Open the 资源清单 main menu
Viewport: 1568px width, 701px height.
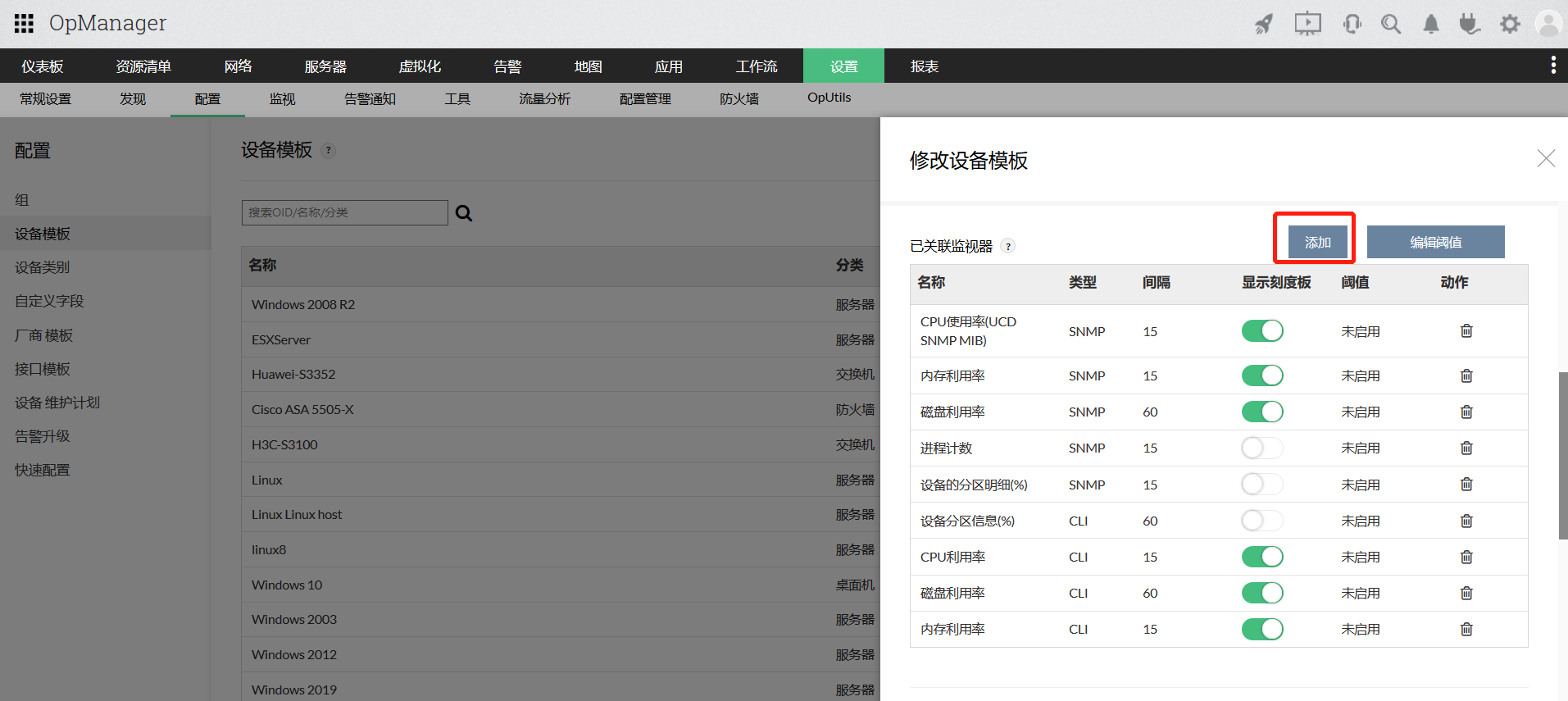click(x=143, y=66)
